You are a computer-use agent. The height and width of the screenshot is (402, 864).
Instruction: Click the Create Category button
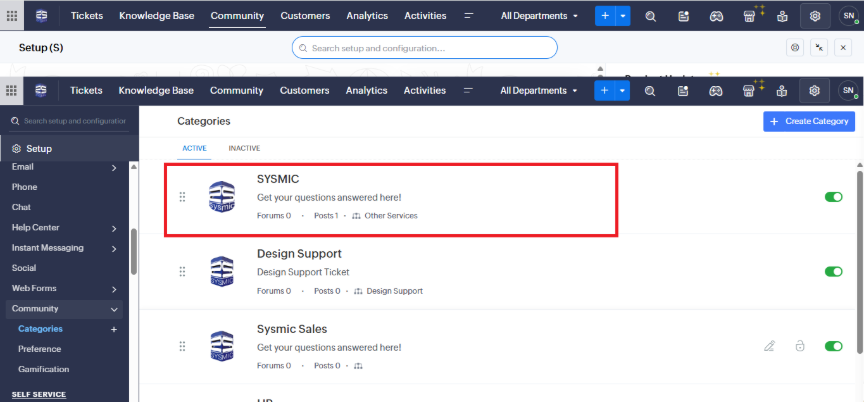pos(809,121)
